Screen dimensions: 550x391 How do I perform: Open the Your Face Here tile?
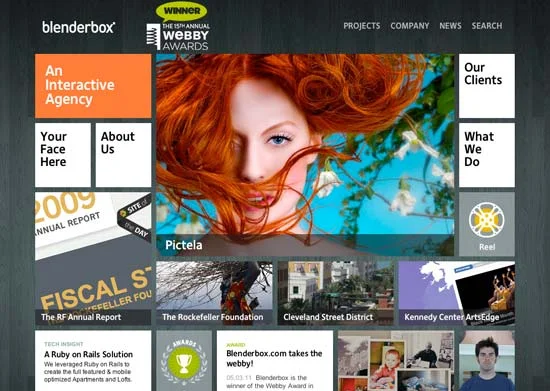pos(63,155)
